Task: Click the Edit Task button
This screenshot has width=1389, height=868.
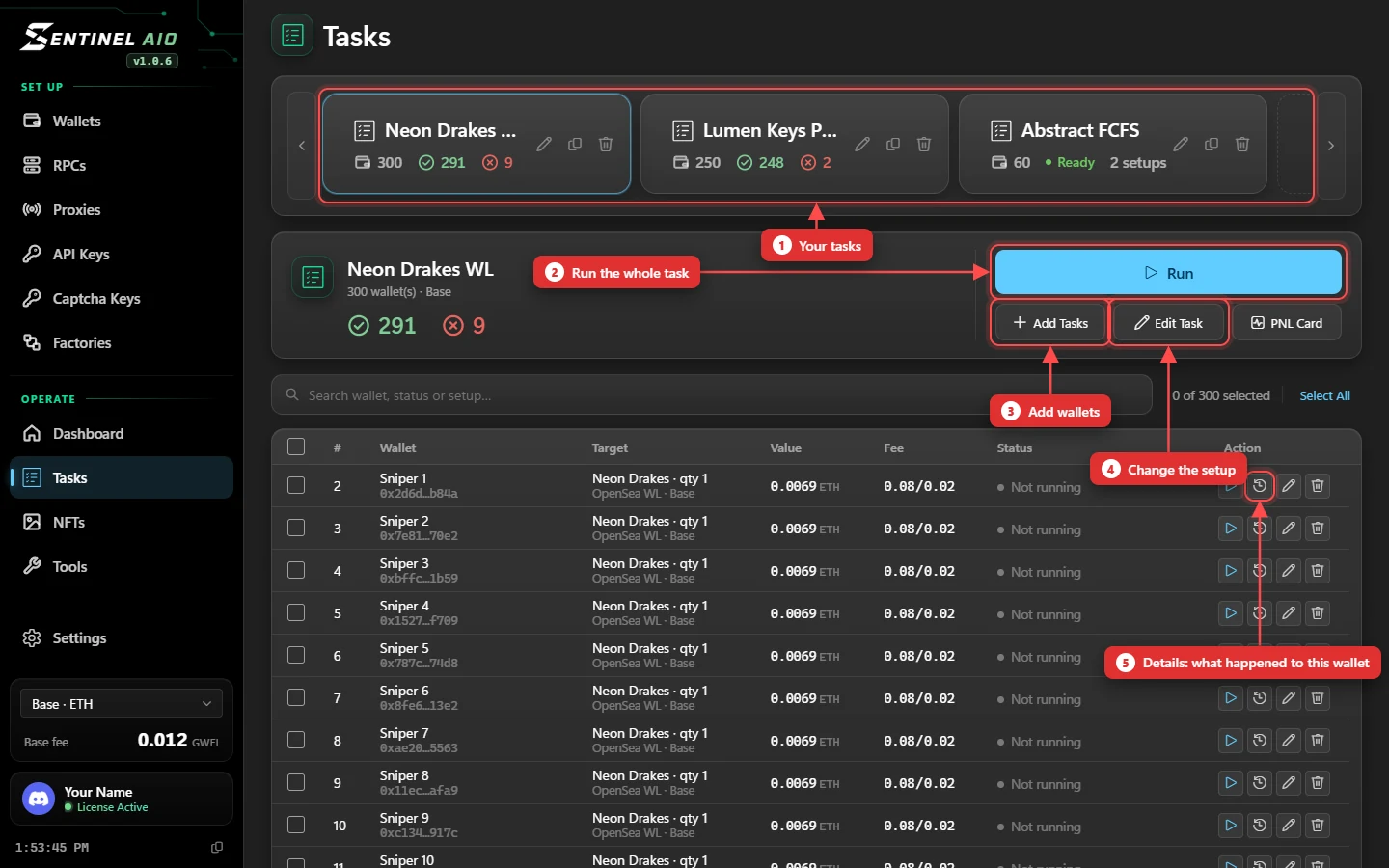Action: point(1168,323)
